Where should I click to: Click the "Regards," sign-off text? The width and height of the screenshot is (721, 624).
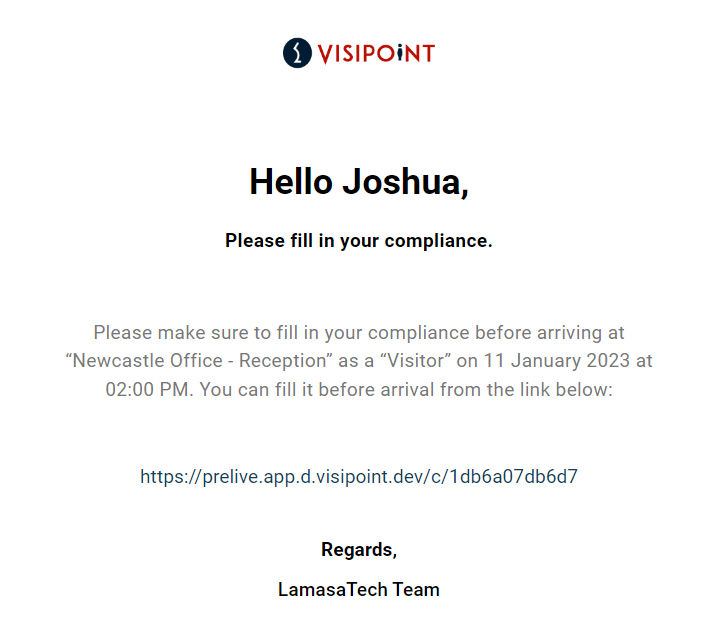pyautogui.click(x=359, y=550)
